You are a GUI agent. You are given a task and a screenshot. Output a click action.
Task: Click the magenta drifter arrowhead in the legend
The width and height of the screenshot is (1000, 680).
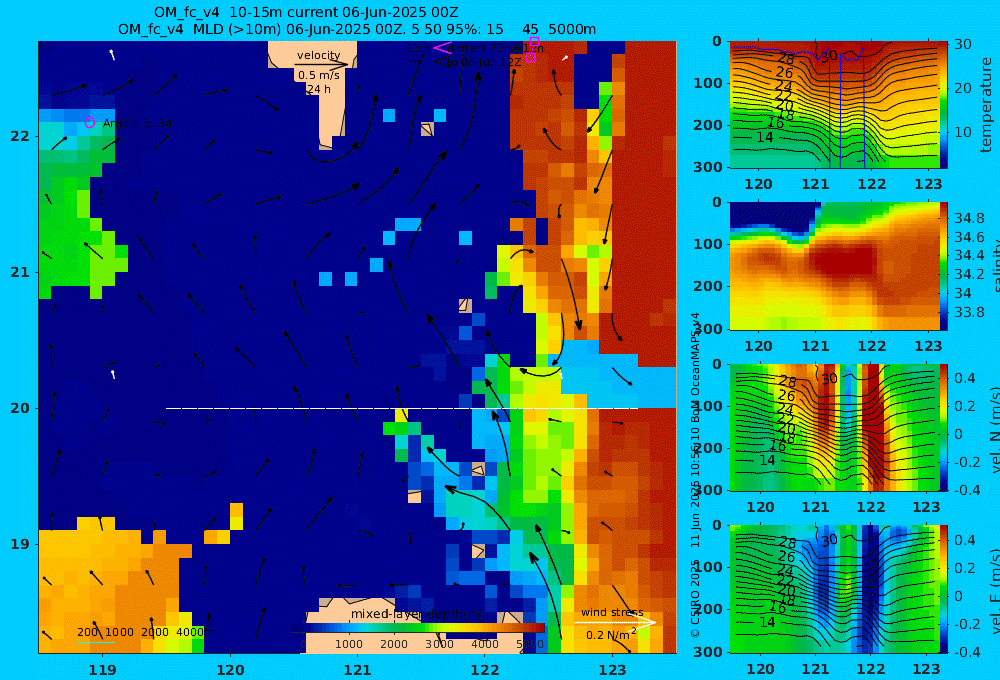point(441,48)
